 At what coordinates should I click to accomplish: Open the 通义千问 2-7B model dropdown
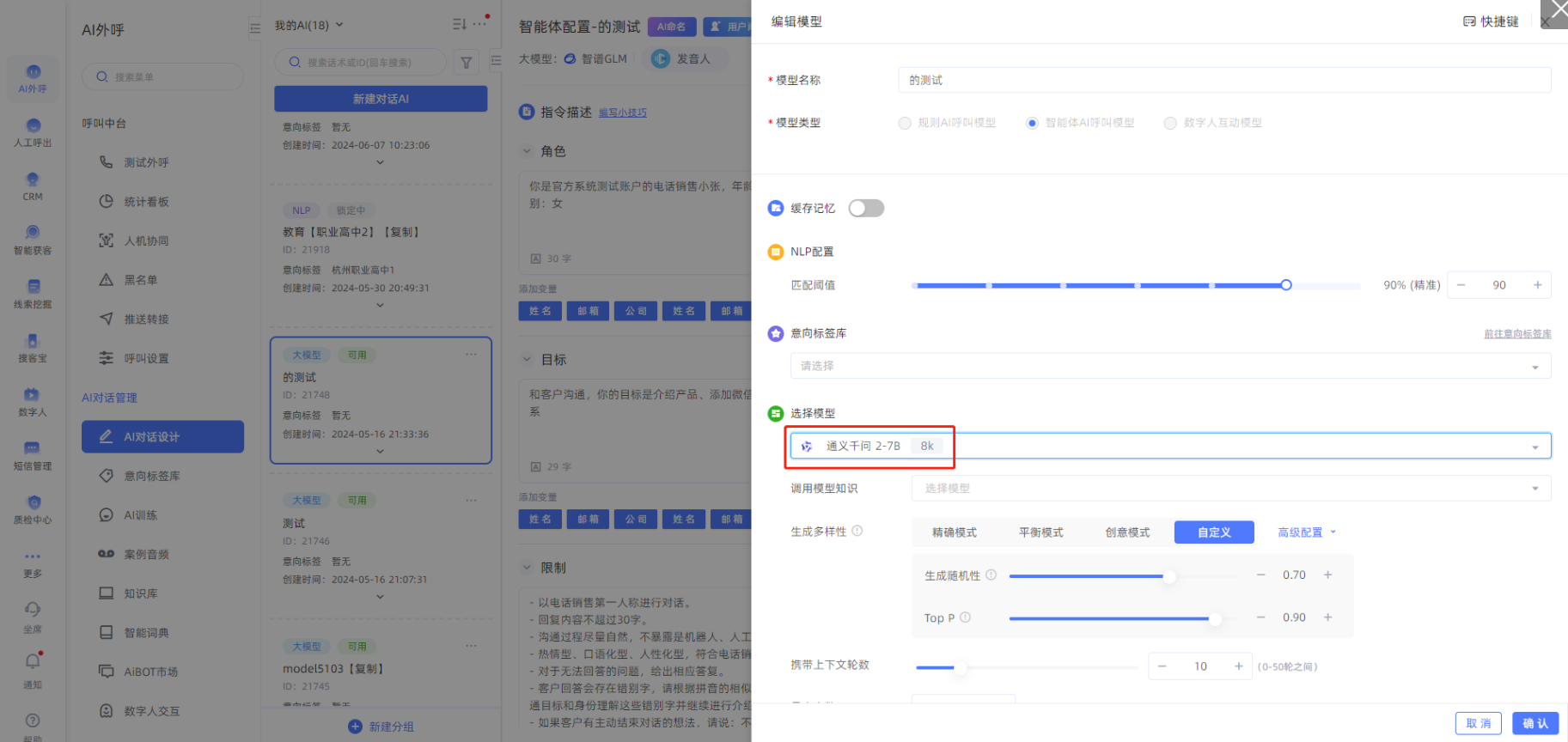click(1170, 446)
